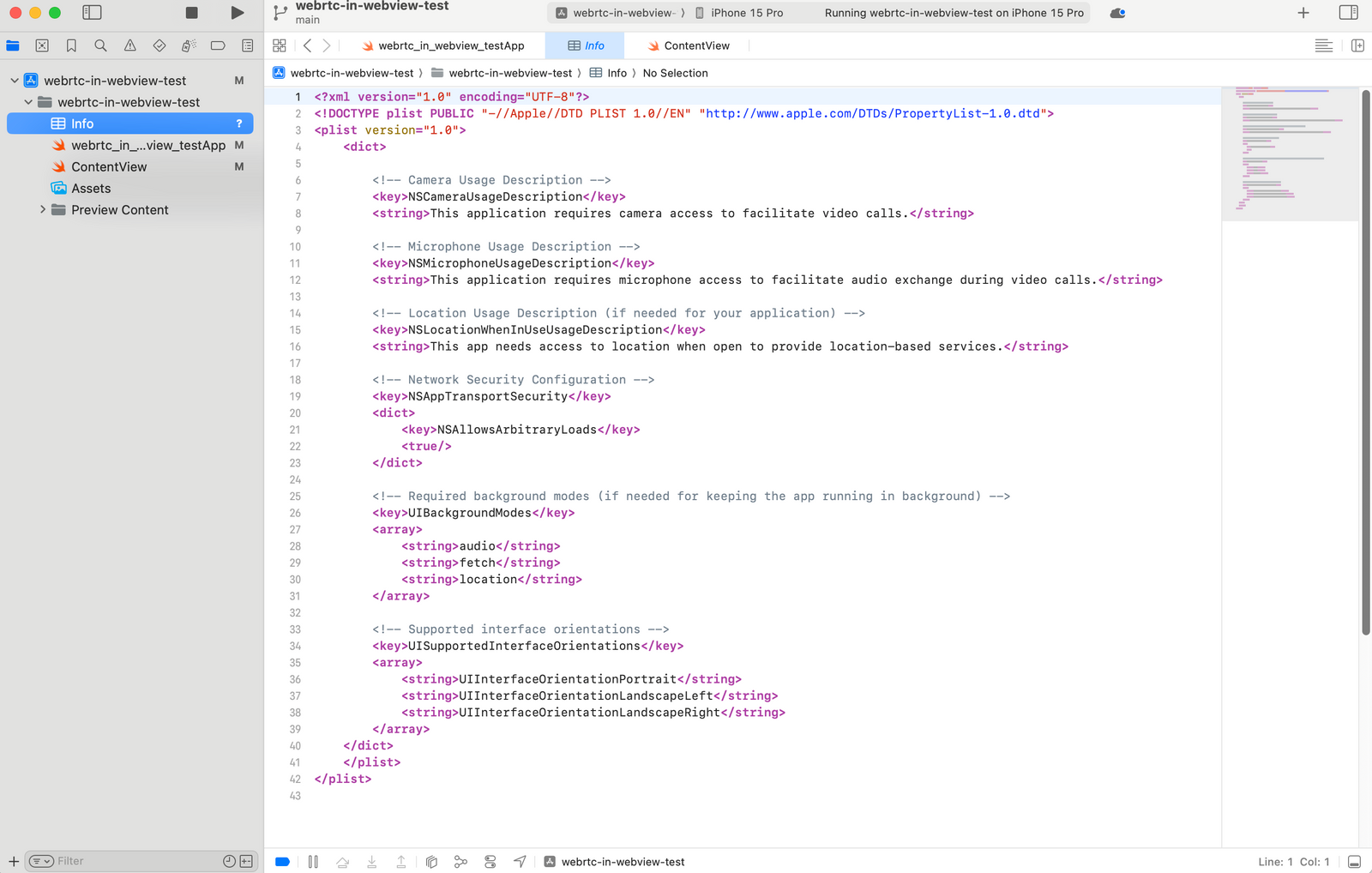Open the main branch menu
The image size is (1372, 873).
307,20
